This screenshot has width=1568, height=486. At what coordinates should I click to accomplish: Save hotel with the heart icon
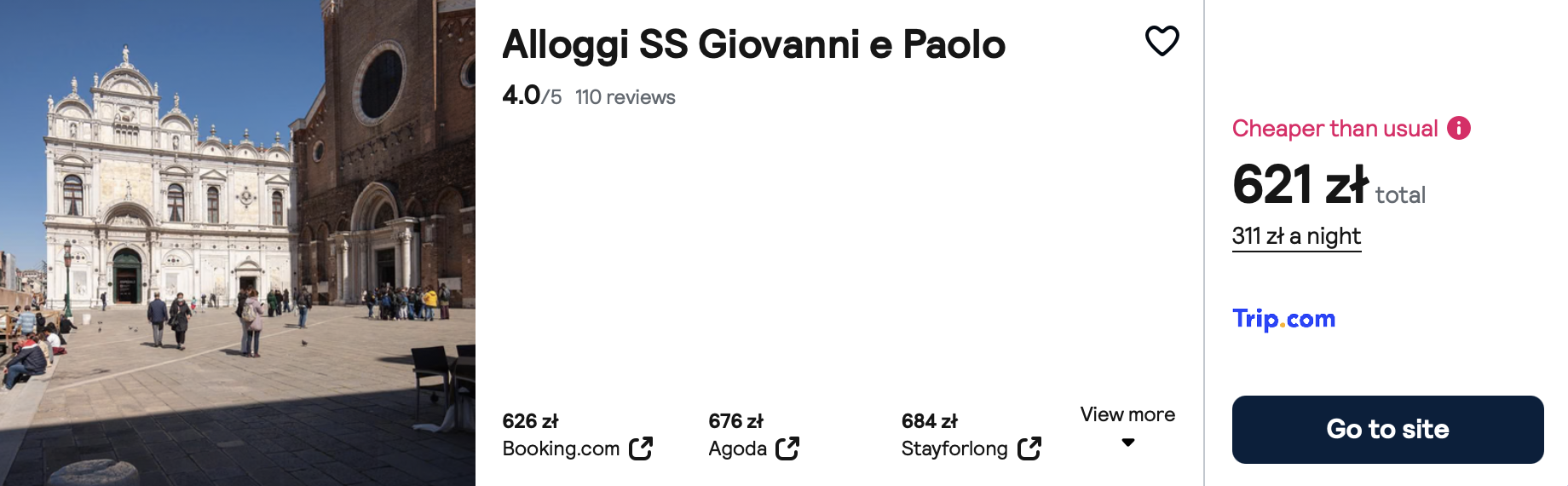1162,40
